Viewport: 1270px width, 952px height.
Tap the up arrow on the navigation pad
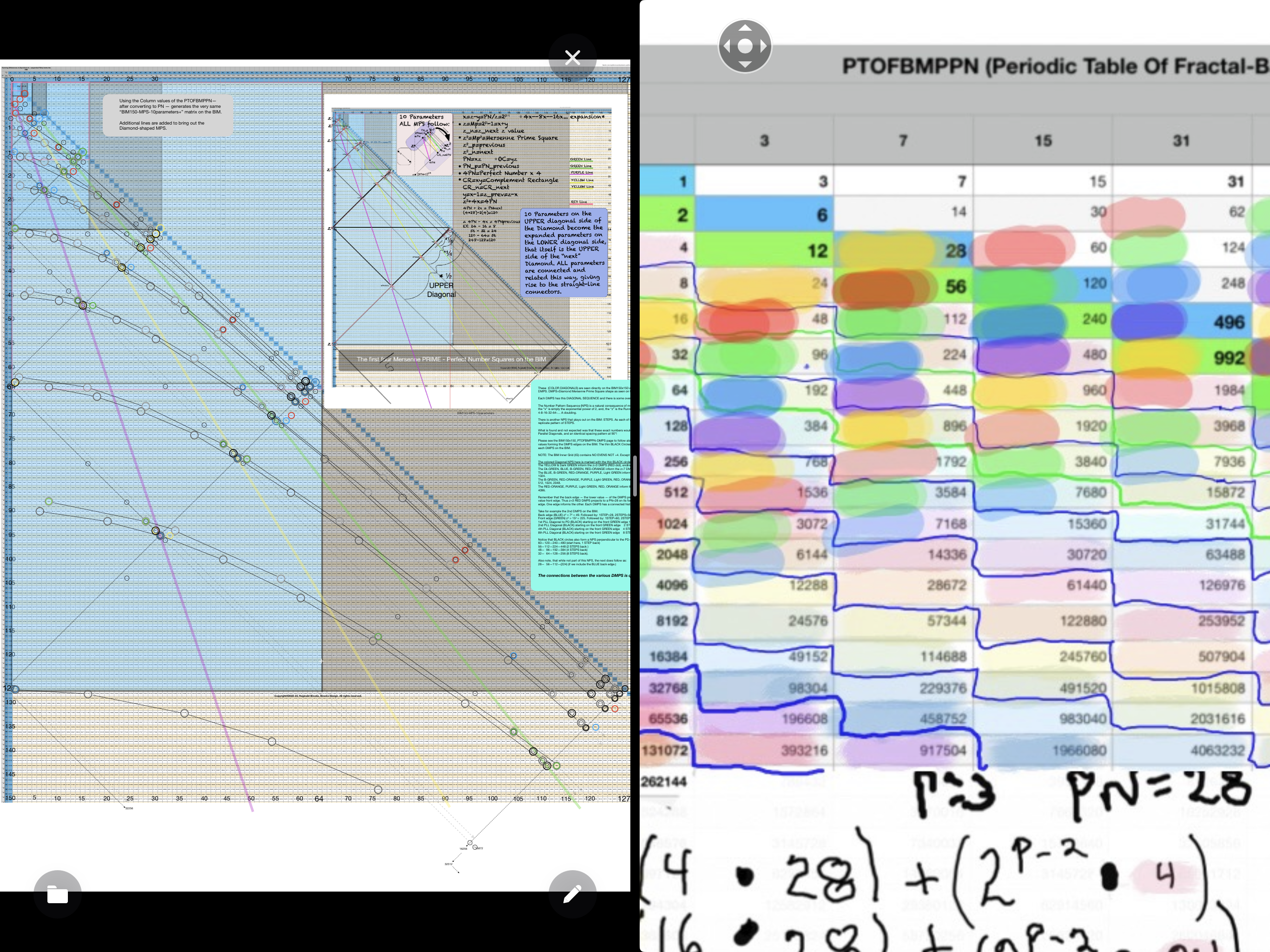click(745, 28)
